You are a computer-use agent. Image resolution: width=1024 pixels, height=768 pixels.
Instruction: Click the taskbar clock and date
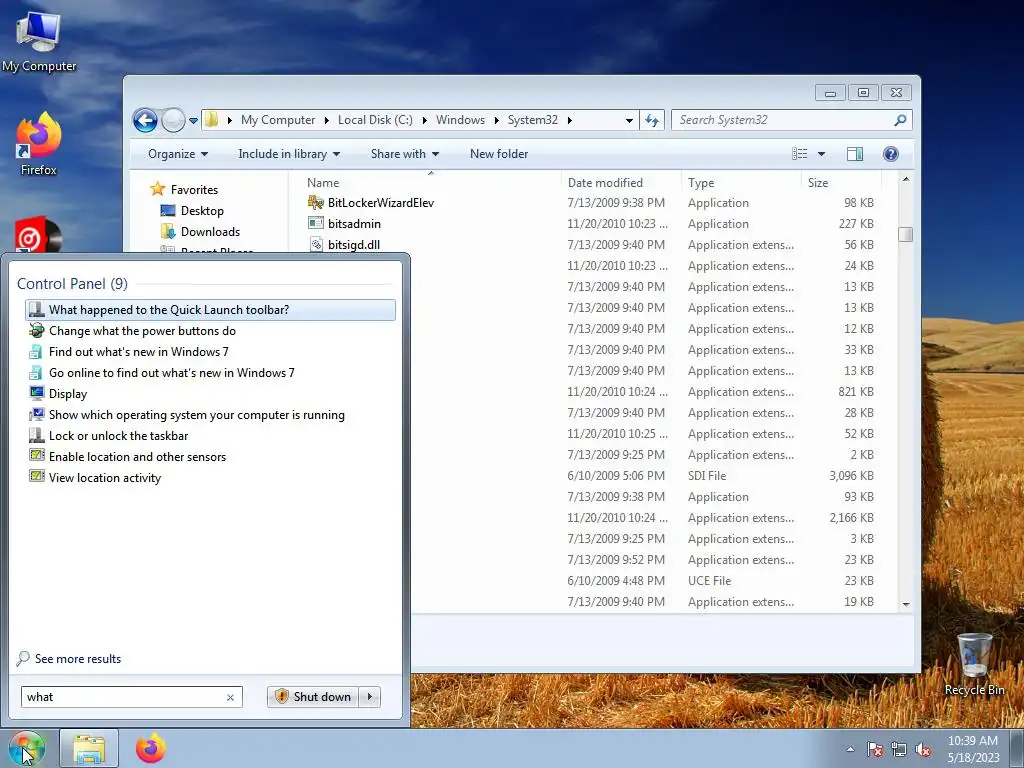(x=973, y=749)
